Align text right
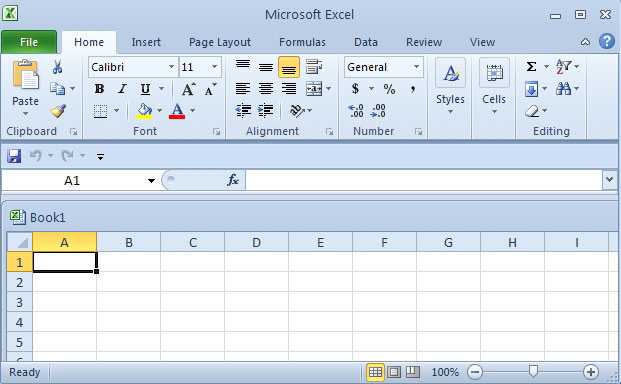This screenshot has width=621, height=384. pos(289,89)
